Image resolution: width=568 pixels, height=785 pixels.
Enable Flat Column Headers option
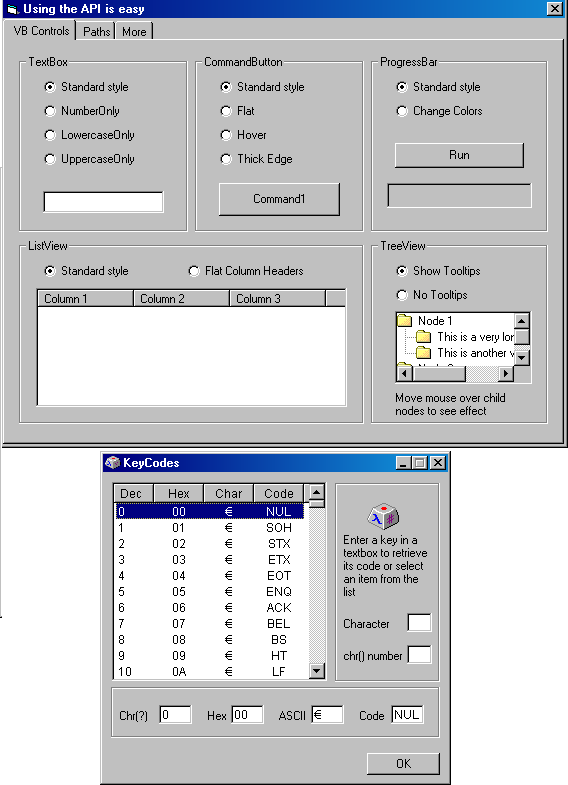[x=194, y=271]
